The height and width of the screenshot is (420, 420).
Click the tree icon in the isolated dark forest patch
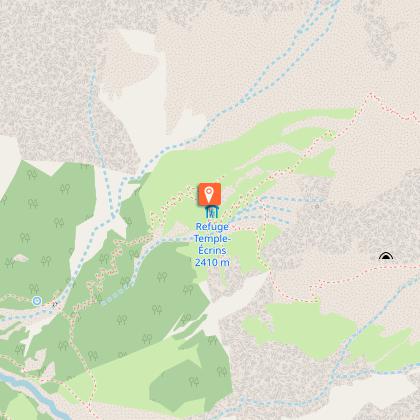pos(194,382)
